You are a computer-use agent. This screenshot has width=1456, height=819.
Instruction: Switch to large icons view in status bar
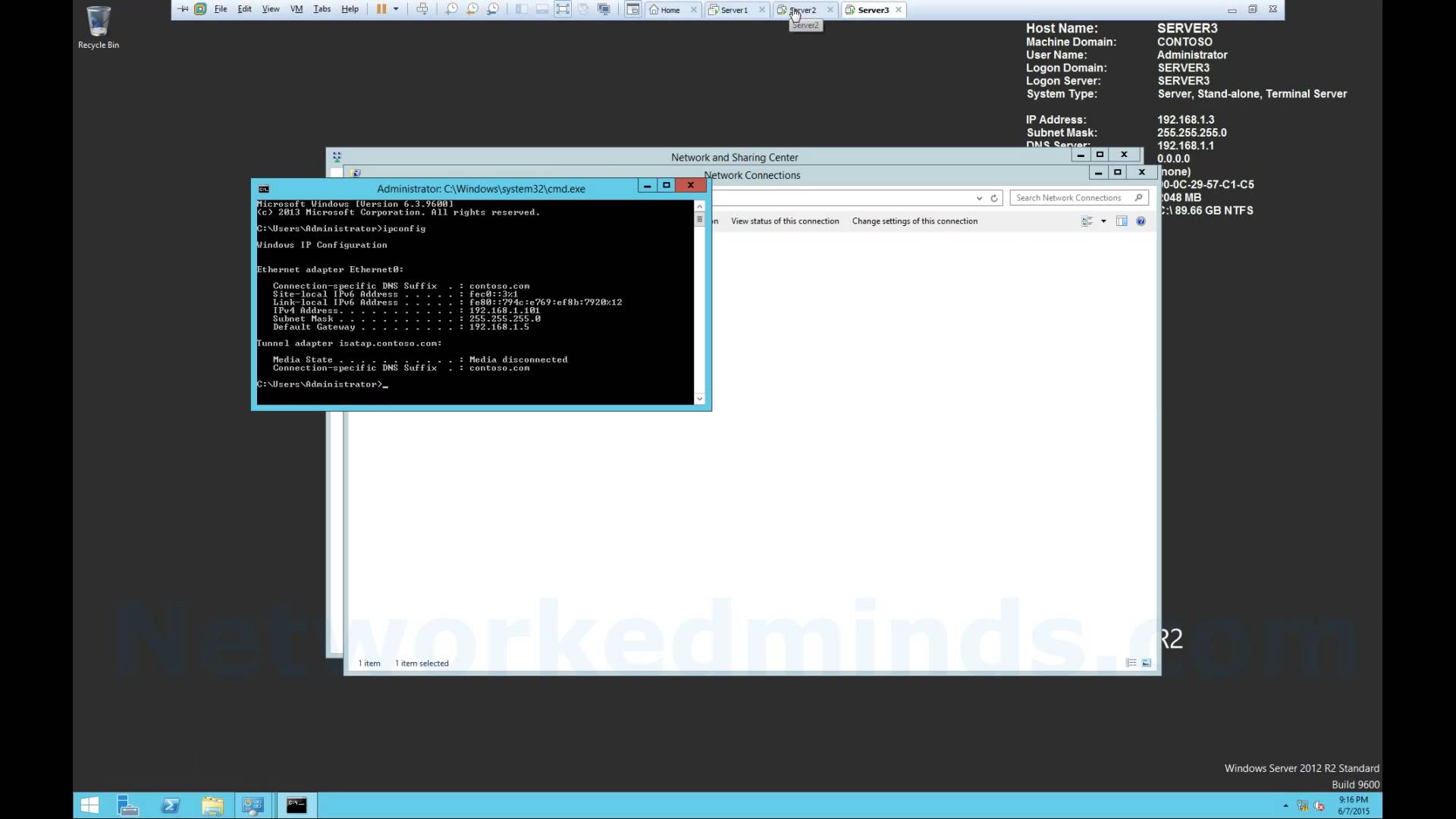(x=1147, y=663)
